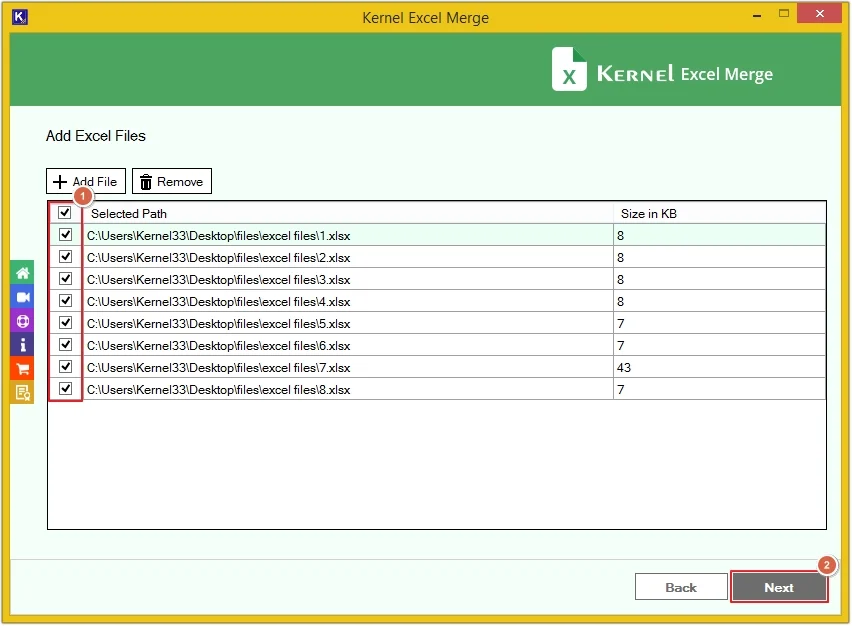Uncheck the checkbox for 3.xlsx
This screenshot has height=626, width=852.
[x=65, y=279]
